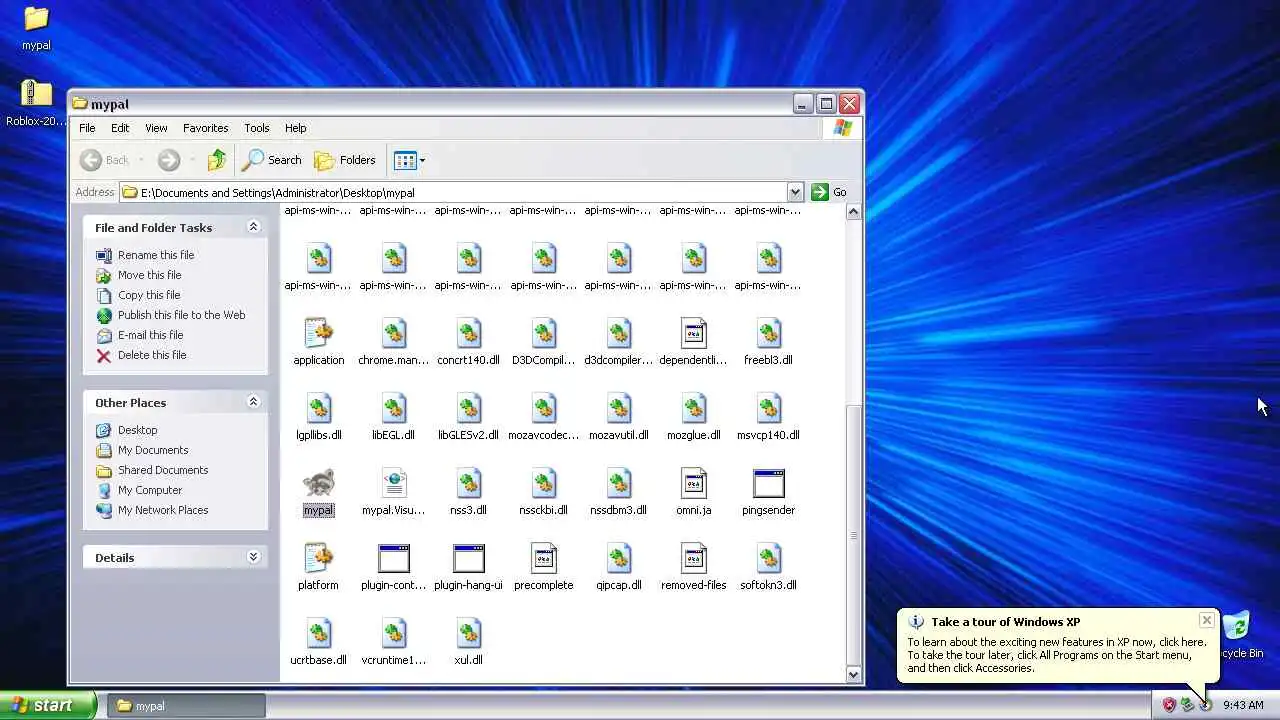Click the Windows Start button
1280x720 pixels.
48,705
